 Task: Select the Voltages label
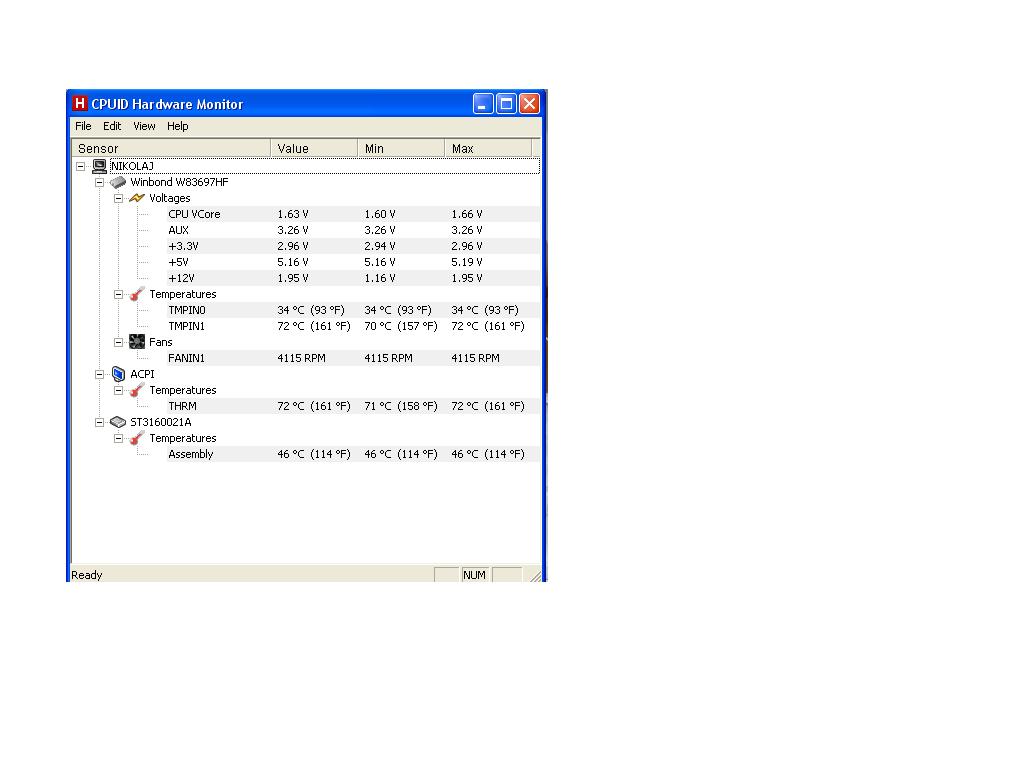[x=170, y=198]
